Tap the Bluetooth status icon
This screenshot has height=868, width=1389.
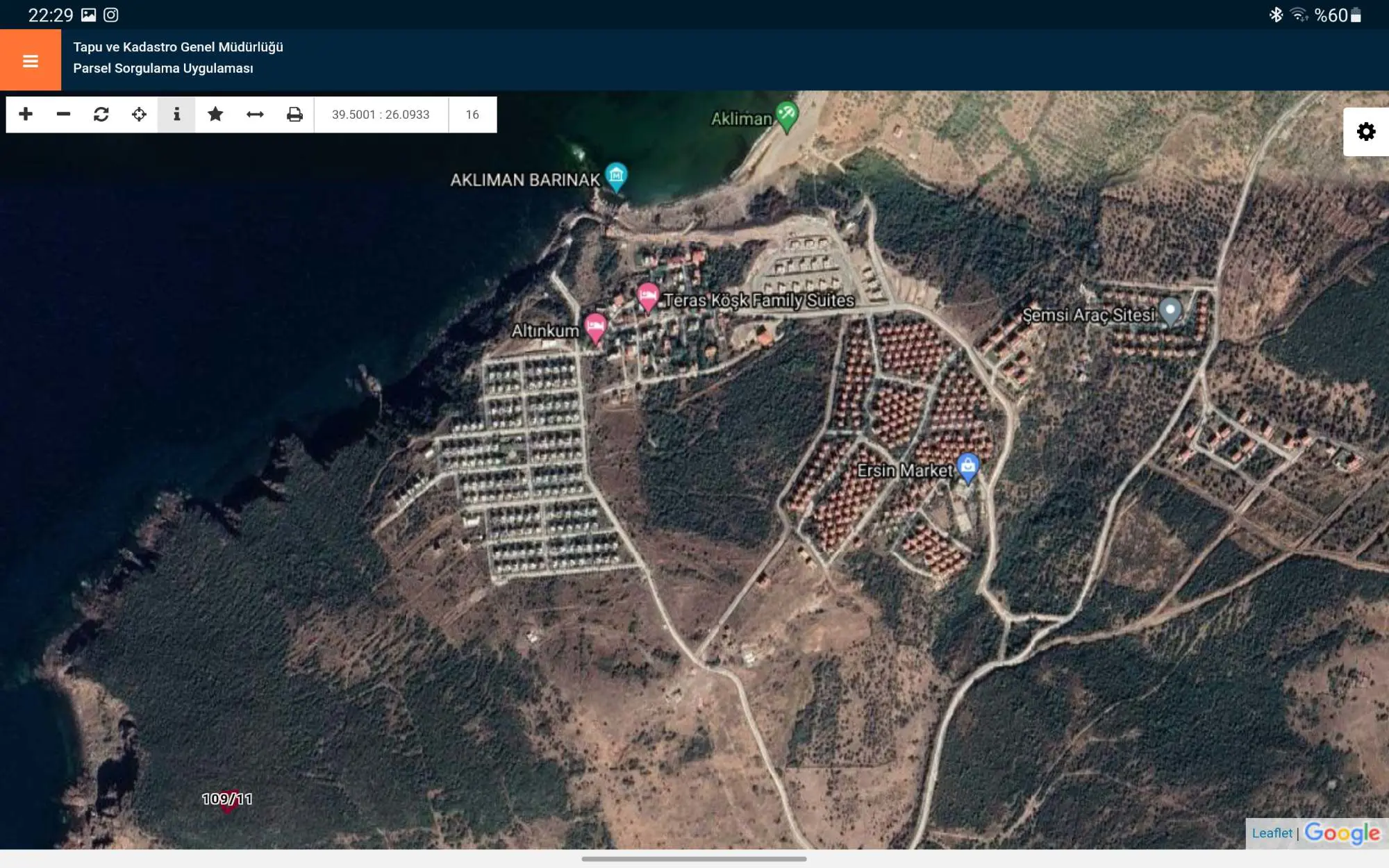[x=1276, y=15]
